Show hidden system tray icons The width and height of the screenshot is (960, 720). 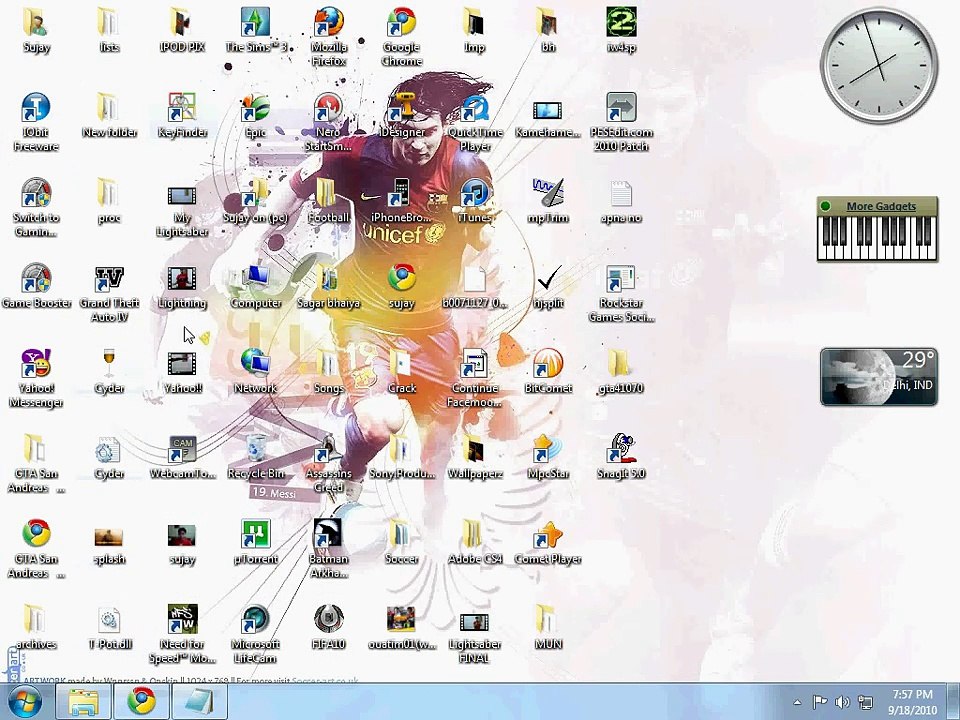click(797, 702)
